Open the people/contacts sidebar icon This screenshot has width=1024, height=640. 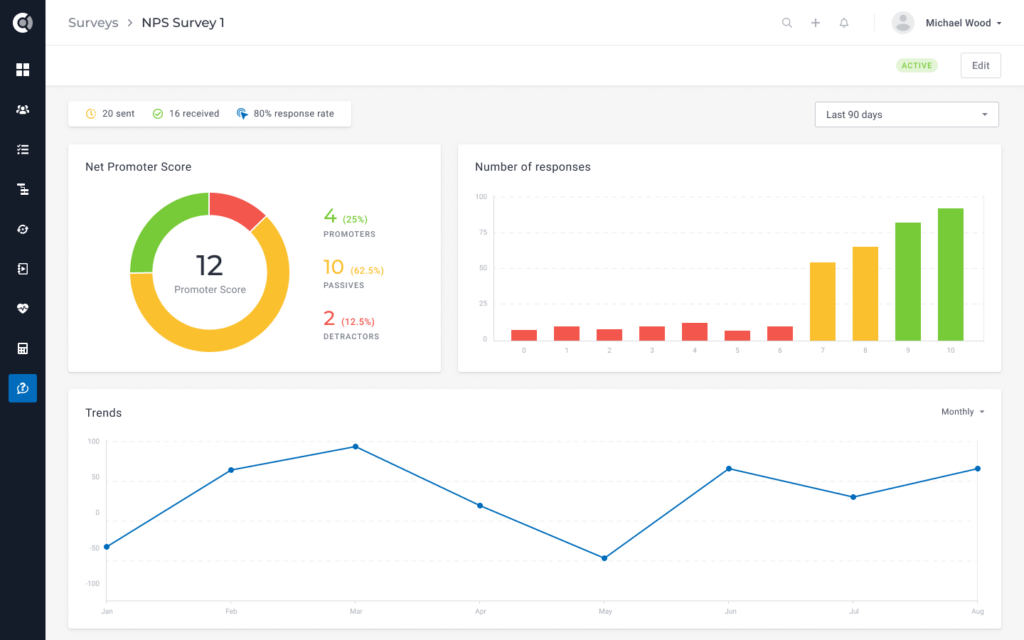tap(22, 110)
